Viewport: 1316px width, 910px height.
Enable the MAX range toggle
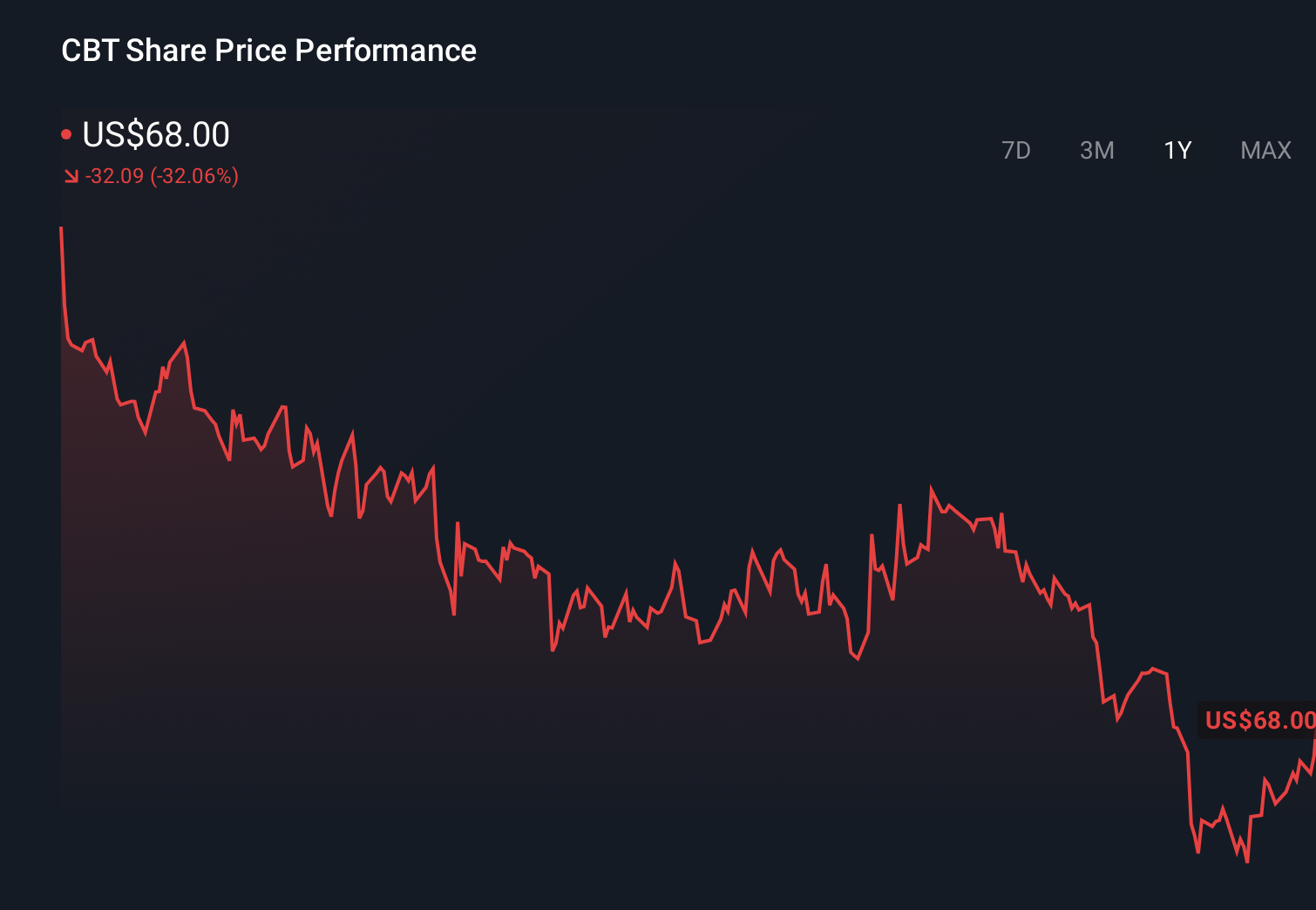[1264, 150]
